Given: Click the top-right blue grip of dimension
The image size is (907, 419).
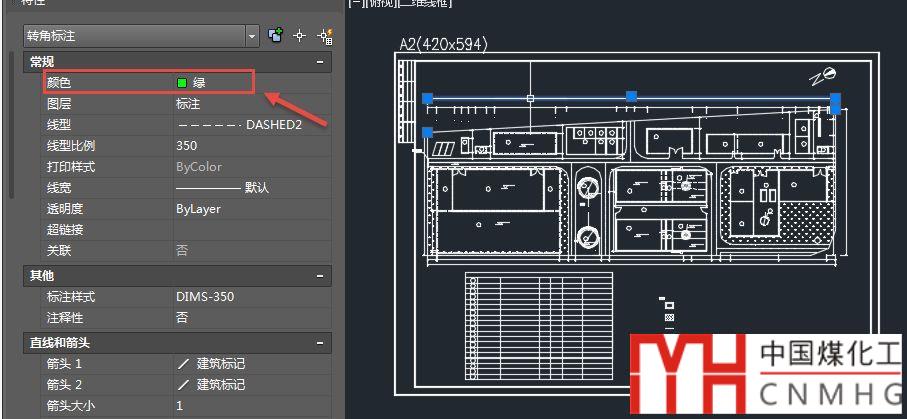Looking at the screenshot, I should 835,98.
